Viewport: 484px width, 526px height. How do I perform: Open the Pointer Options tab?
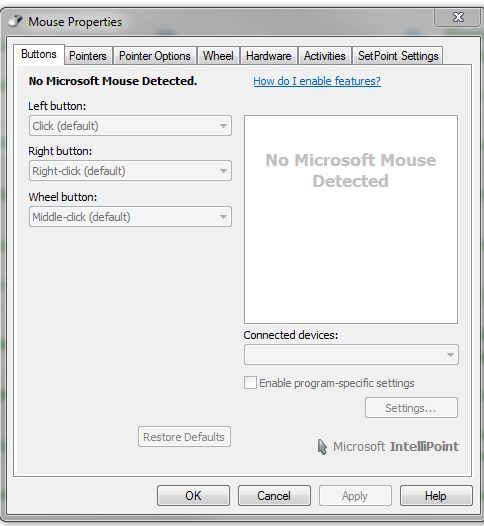click(x=155, y=56)
